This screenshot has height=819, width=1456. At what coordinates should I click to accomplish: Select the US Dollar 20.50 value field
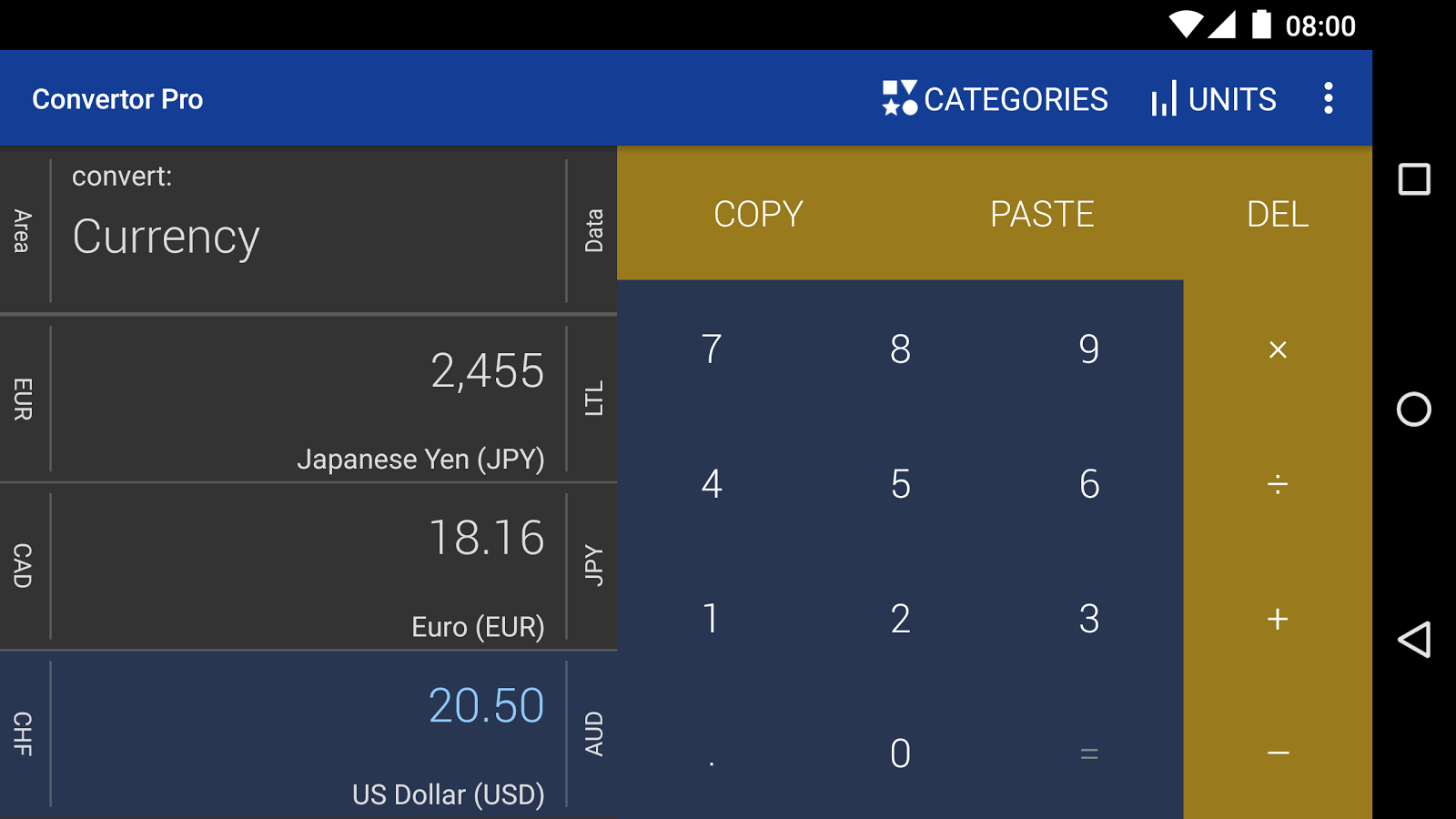coord(308,733)
